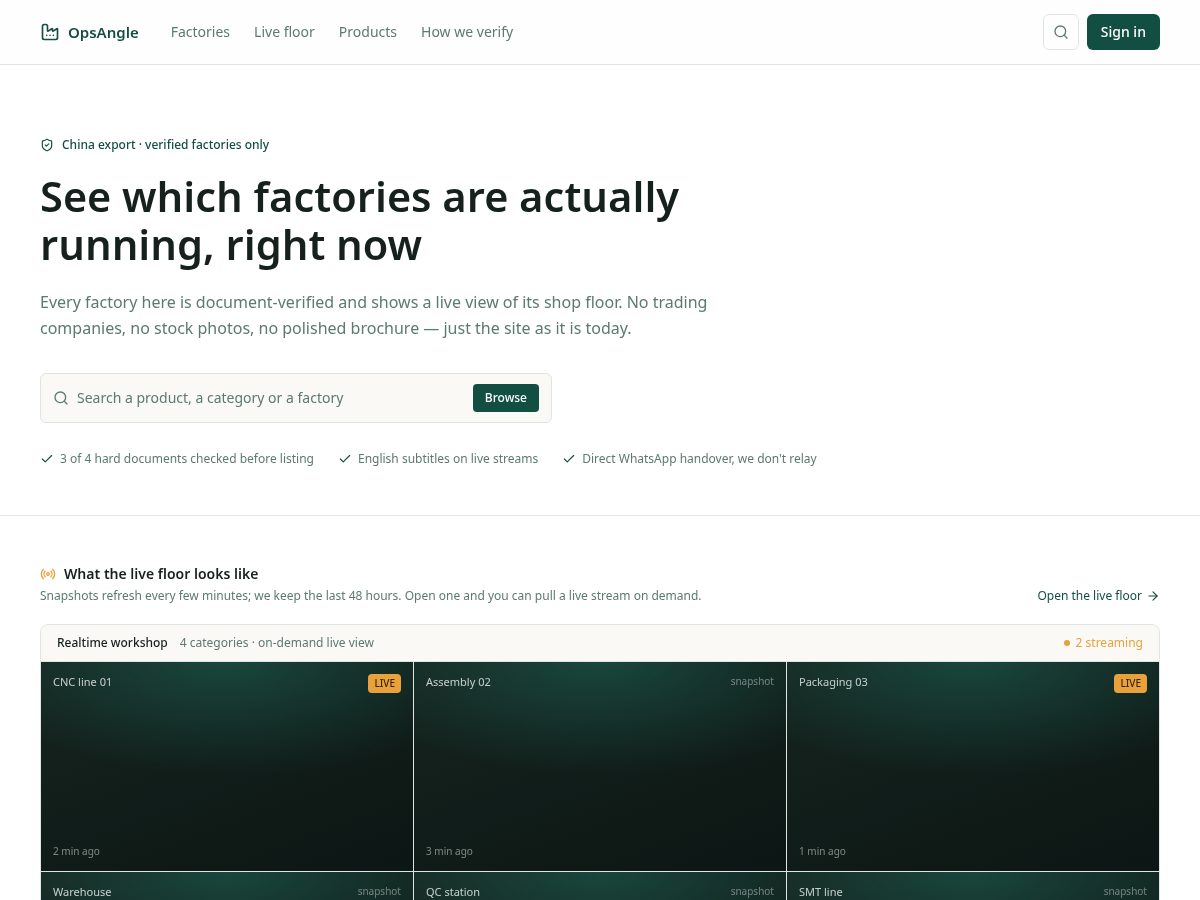Click the live broadcast icon beside the section heading
Image resolution: width=1200 pixels, height=900 pixels.
48,574
